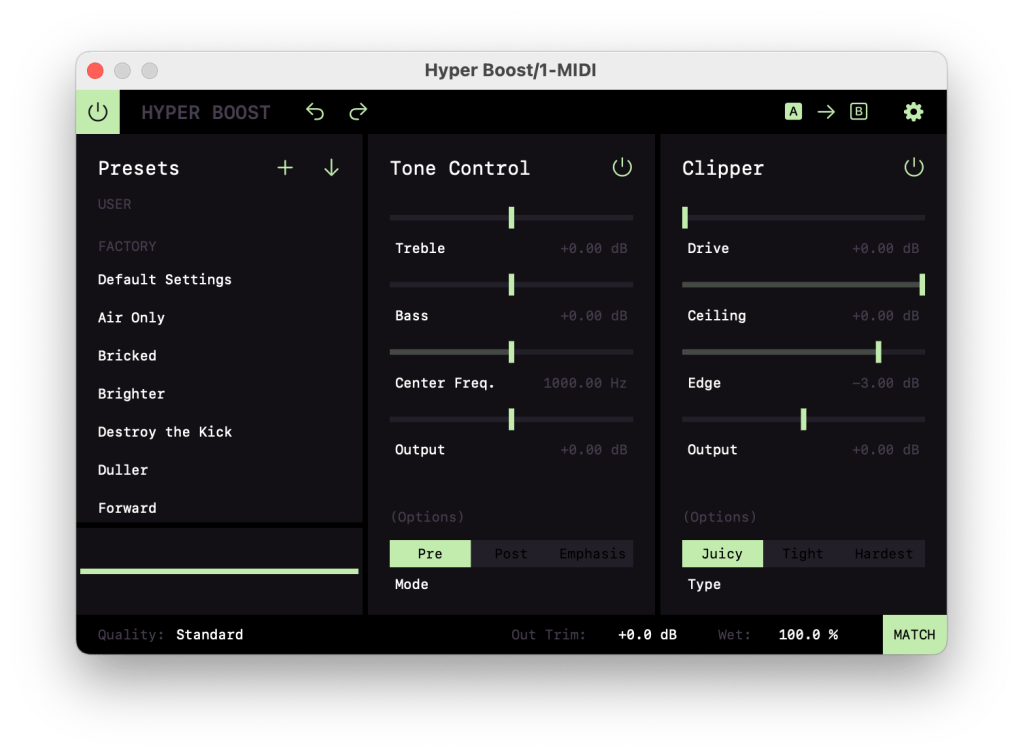1023x755 pixels.
Task: Select Post mode in Tone Control
Action: (x=511, y=554)
